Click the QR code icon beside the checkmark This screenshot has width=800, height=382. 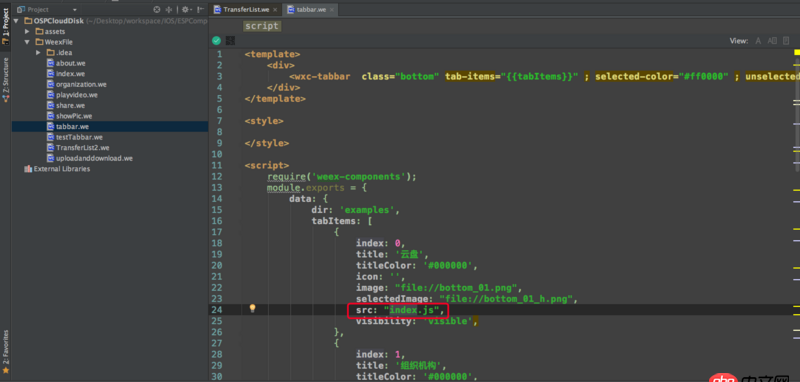(230, 41)
